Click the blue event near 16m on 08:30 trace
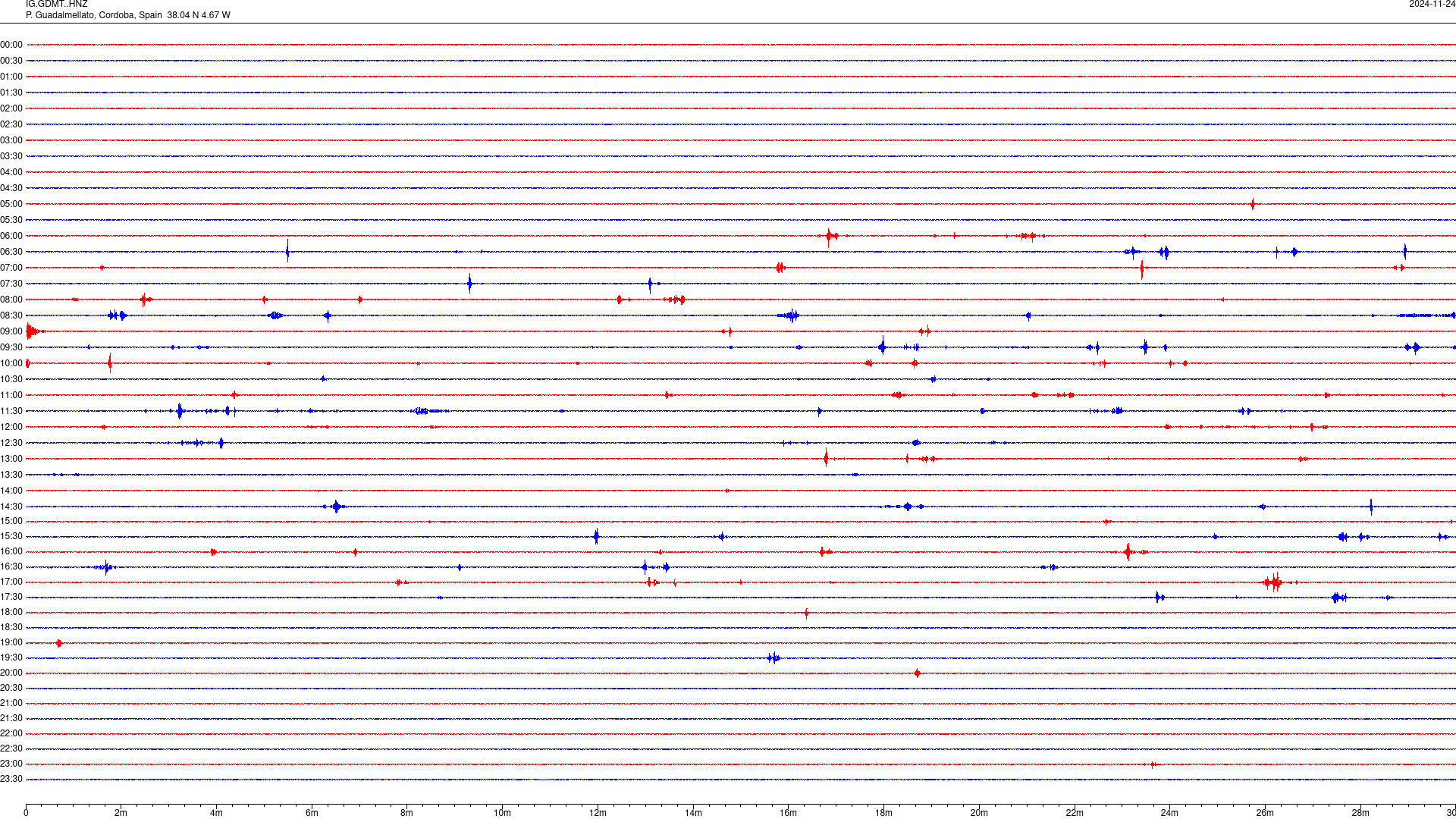1456x819 pixels. pos(789,315)
